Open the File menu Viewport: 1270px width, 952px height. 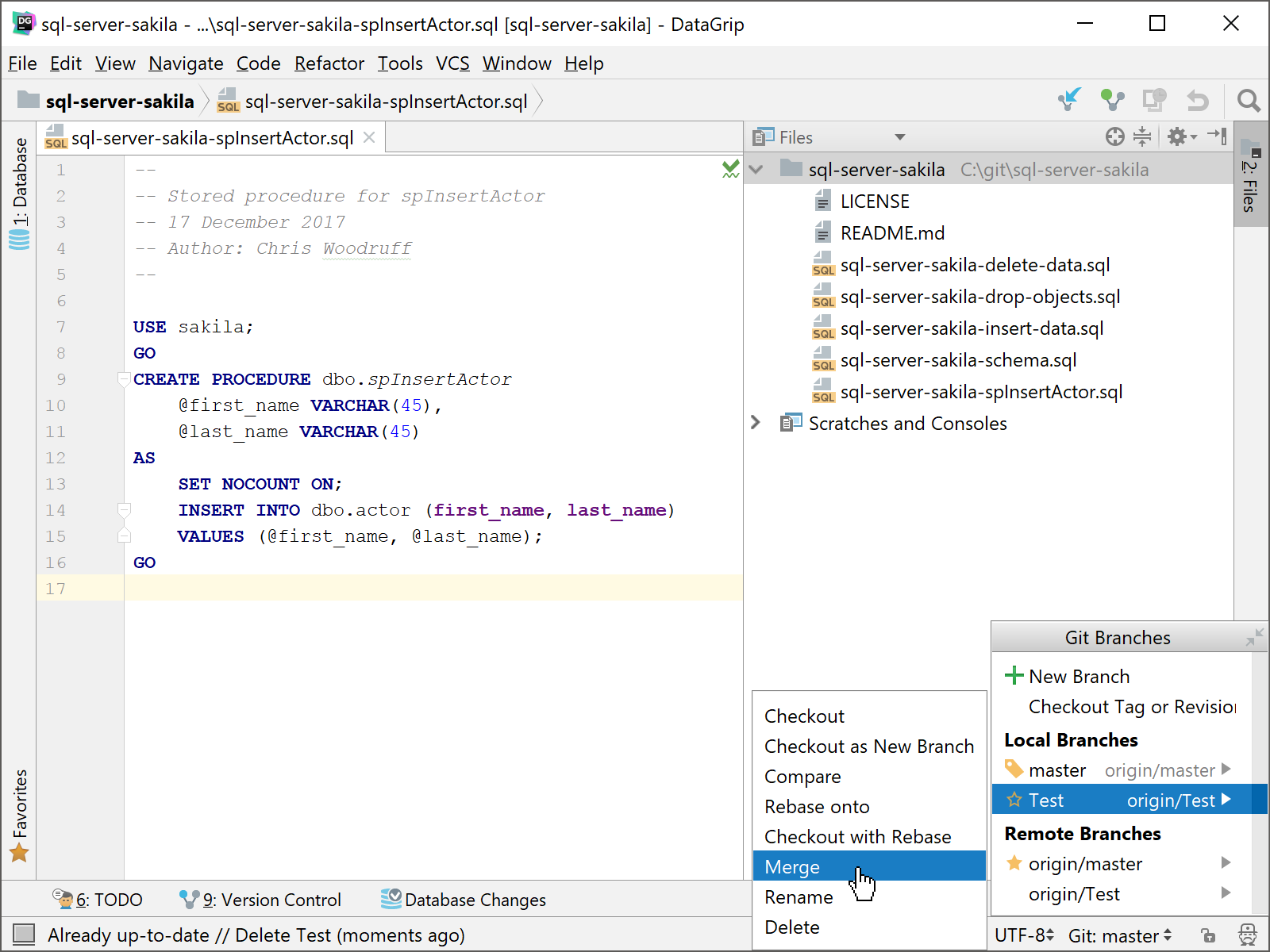pos(22,63)
